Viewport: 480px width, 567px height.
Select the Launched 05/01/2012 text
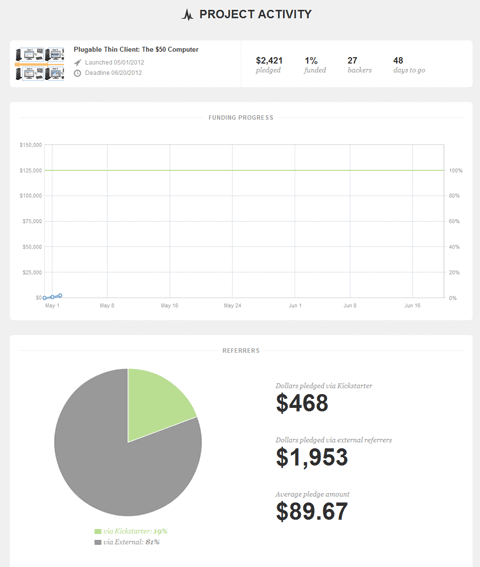tap(114, 63)
